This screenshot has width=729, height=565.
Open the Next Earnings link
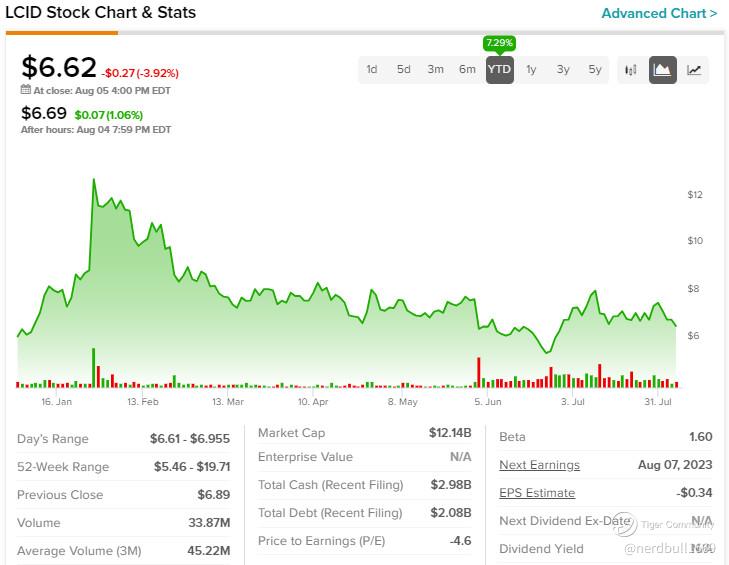click(x=539, y=465)
